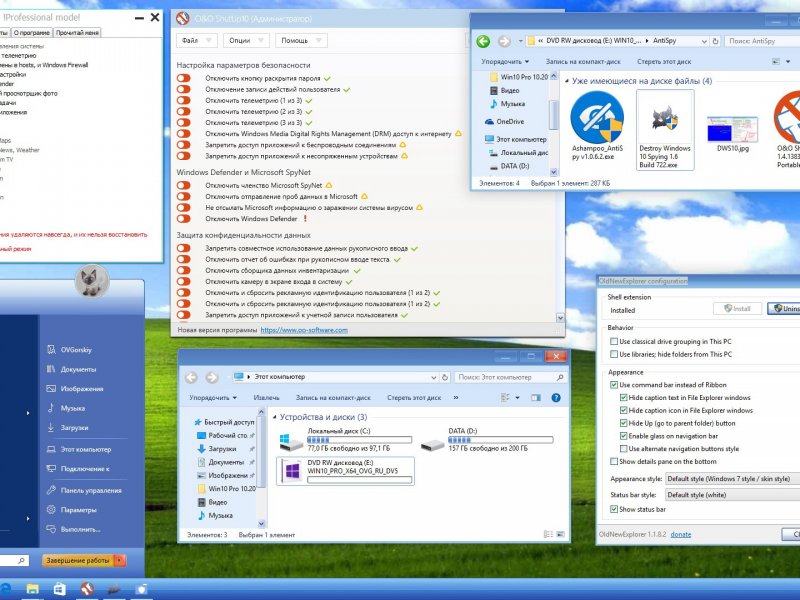Open Документы from Start menu
800x600 pixels.
coord(71,369)
